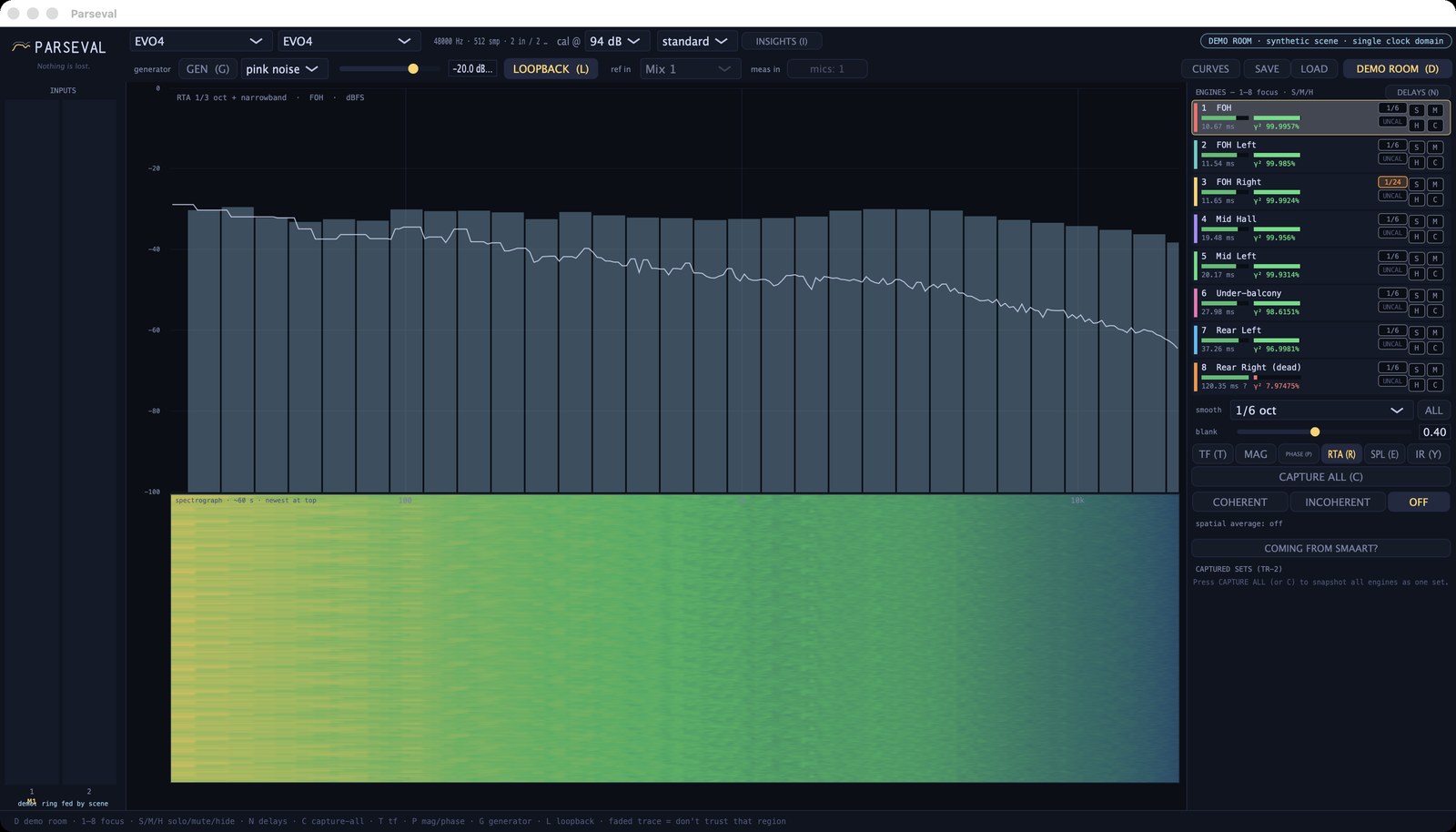Capture the Mid Hall engine with C
1456x832 pixels.
(1435, 237)
